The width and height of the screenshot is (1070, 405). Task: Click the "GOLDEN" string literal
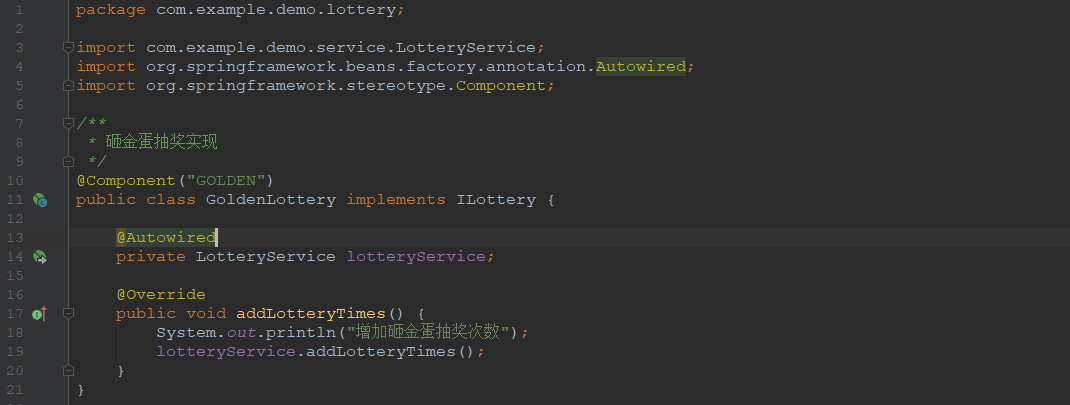click(x=227, y=180)
